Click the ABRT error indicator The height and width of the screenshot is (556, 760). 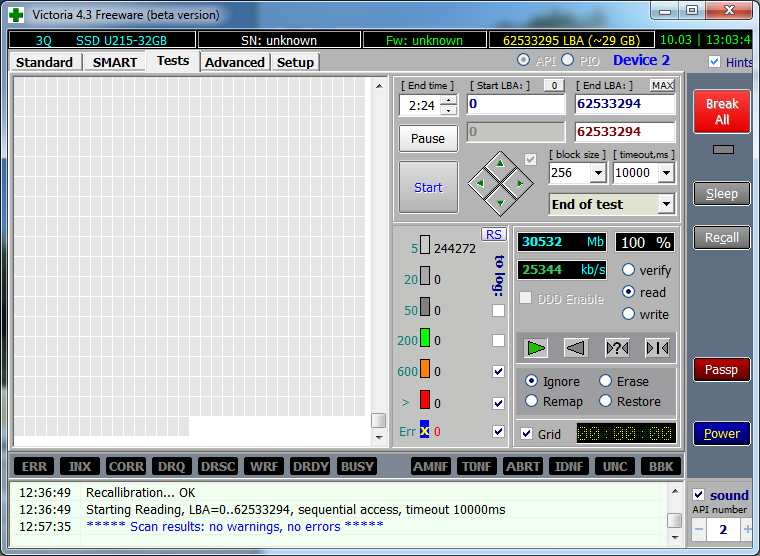tap(522, 466)
